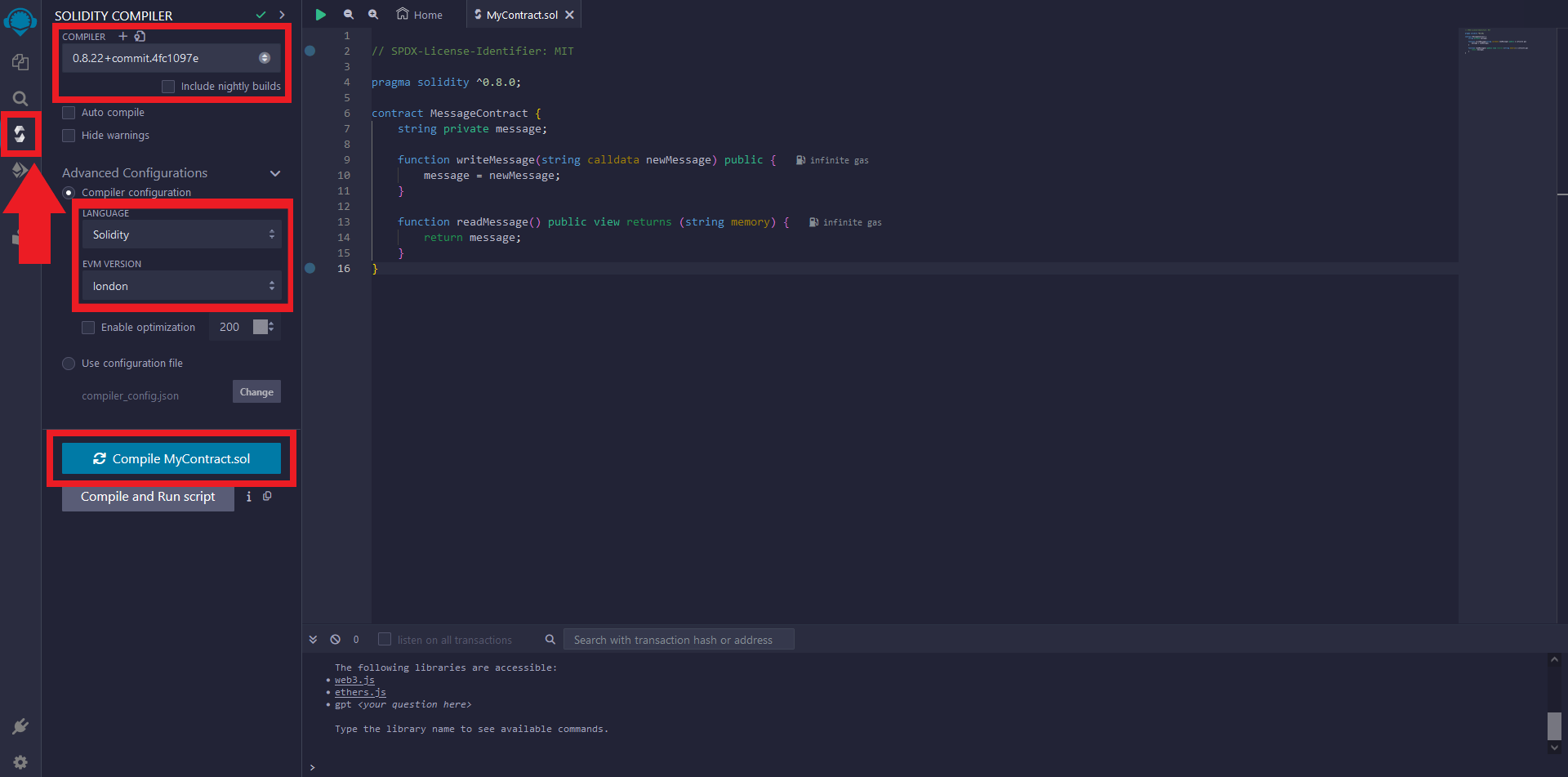The width and height of the screenshot is (1568, 777).
Task: Click the transaction hash search field
Action: coord(678,640)
